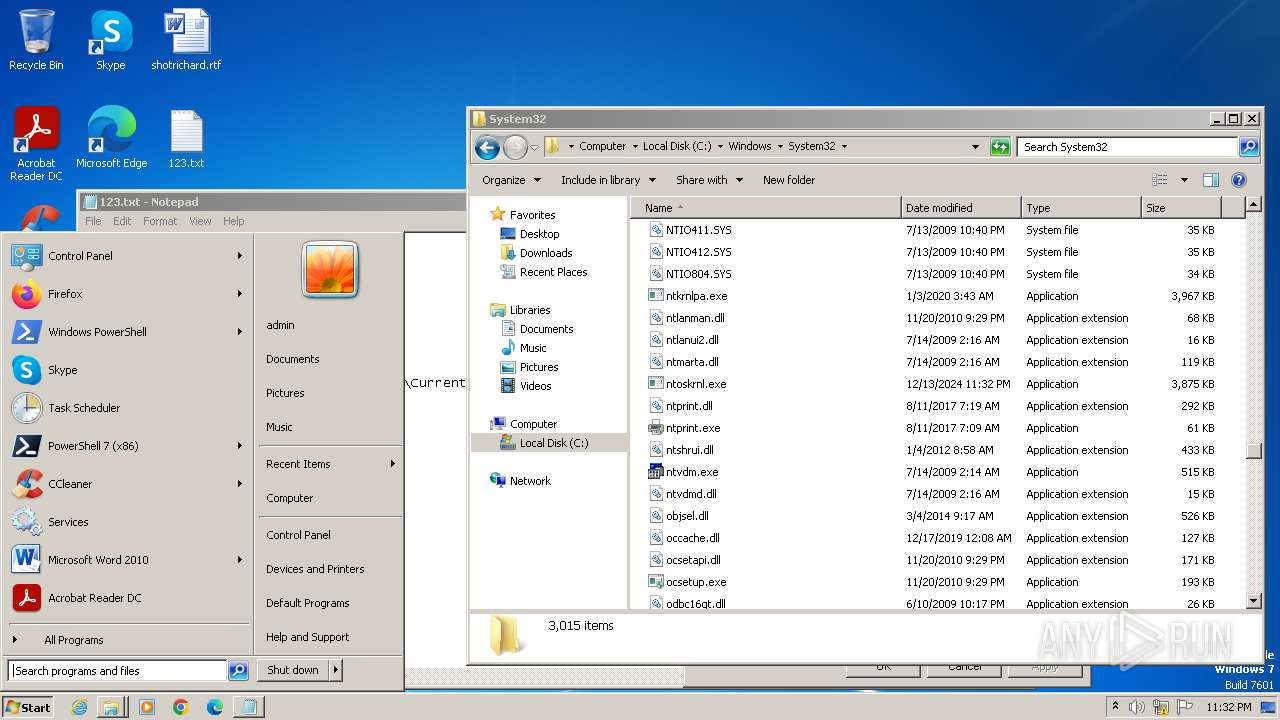Select ntvdm.exe file

coord(692,472)
